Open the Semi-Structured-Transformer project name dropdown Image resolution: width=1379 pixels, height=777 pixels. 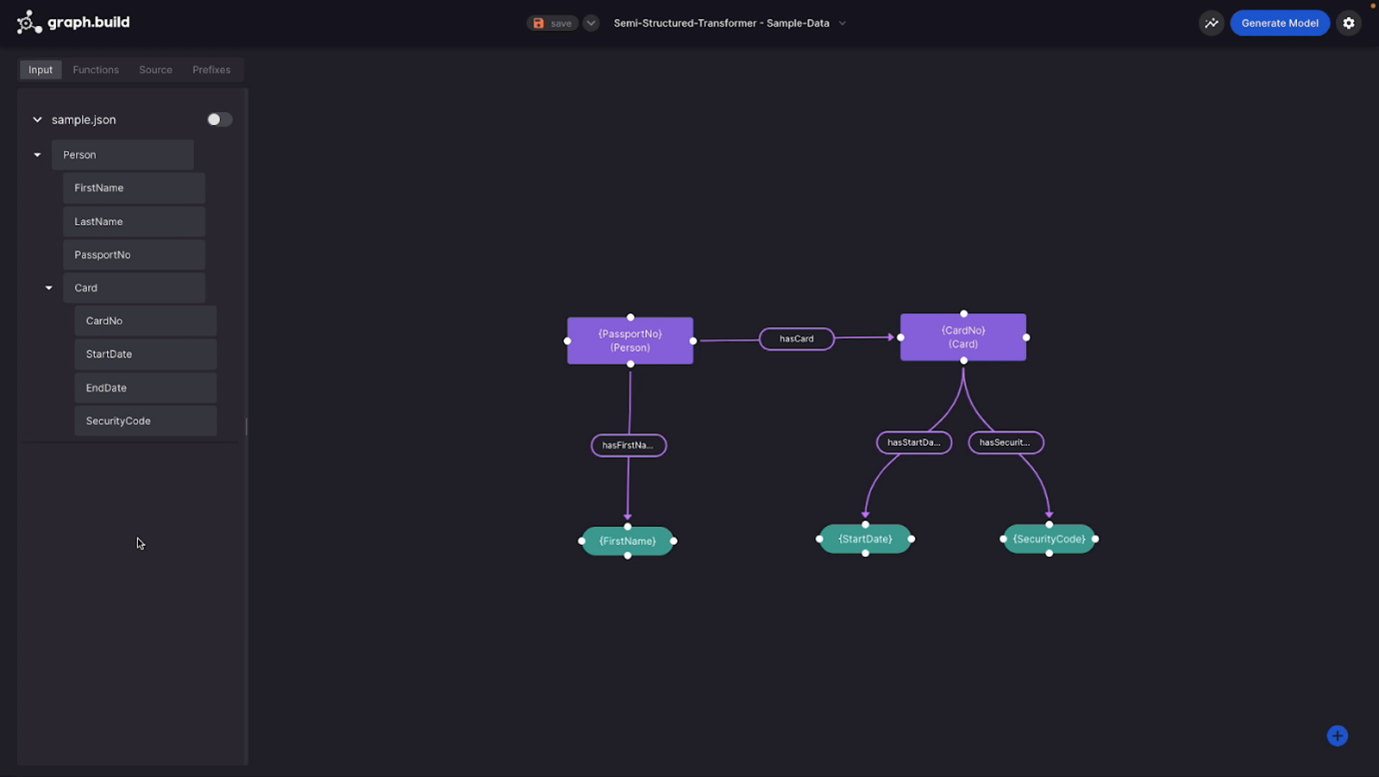tap(841, 22)
